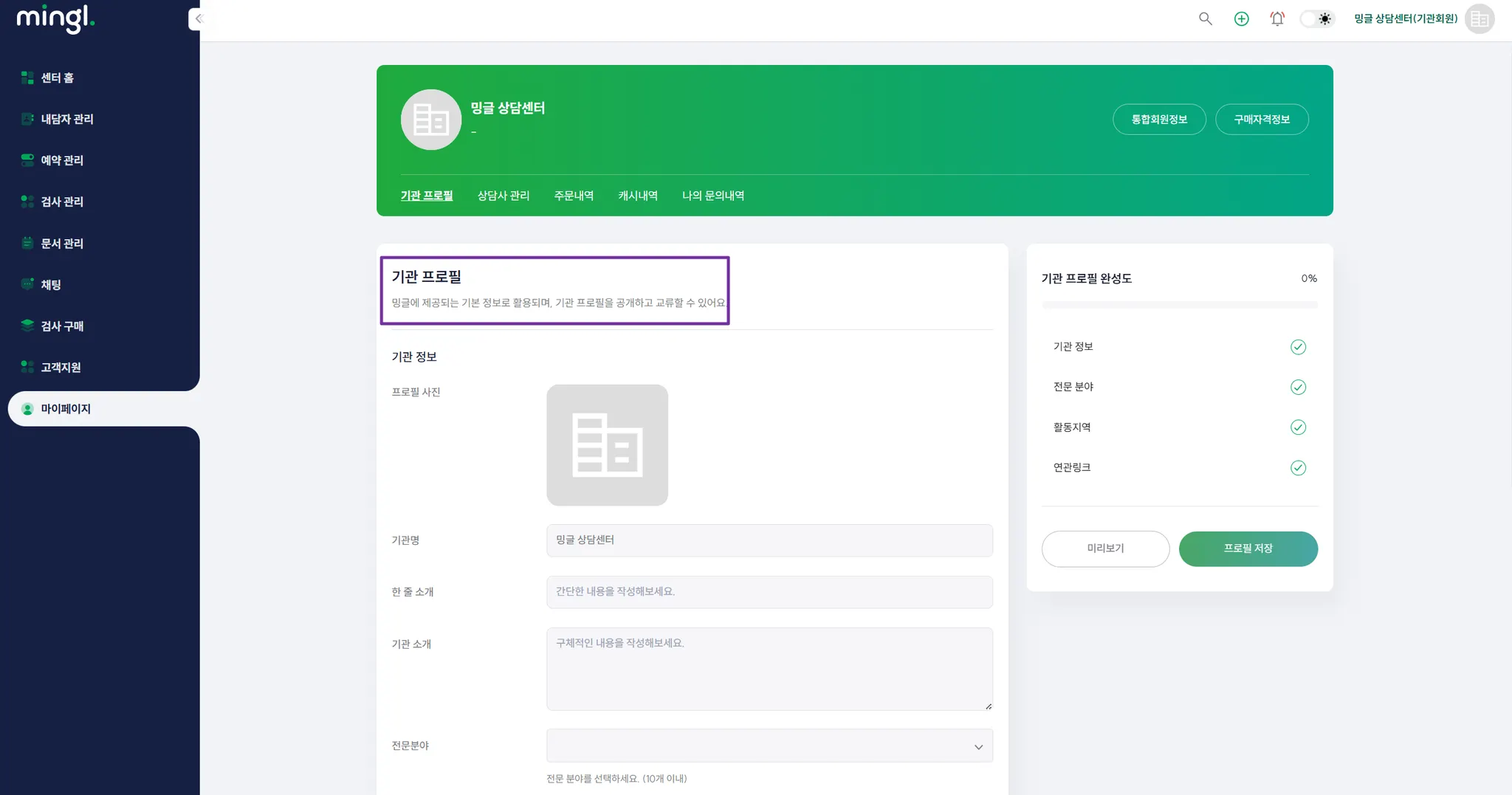Click the 검사 구매 sidebar icon

[27, 326]
